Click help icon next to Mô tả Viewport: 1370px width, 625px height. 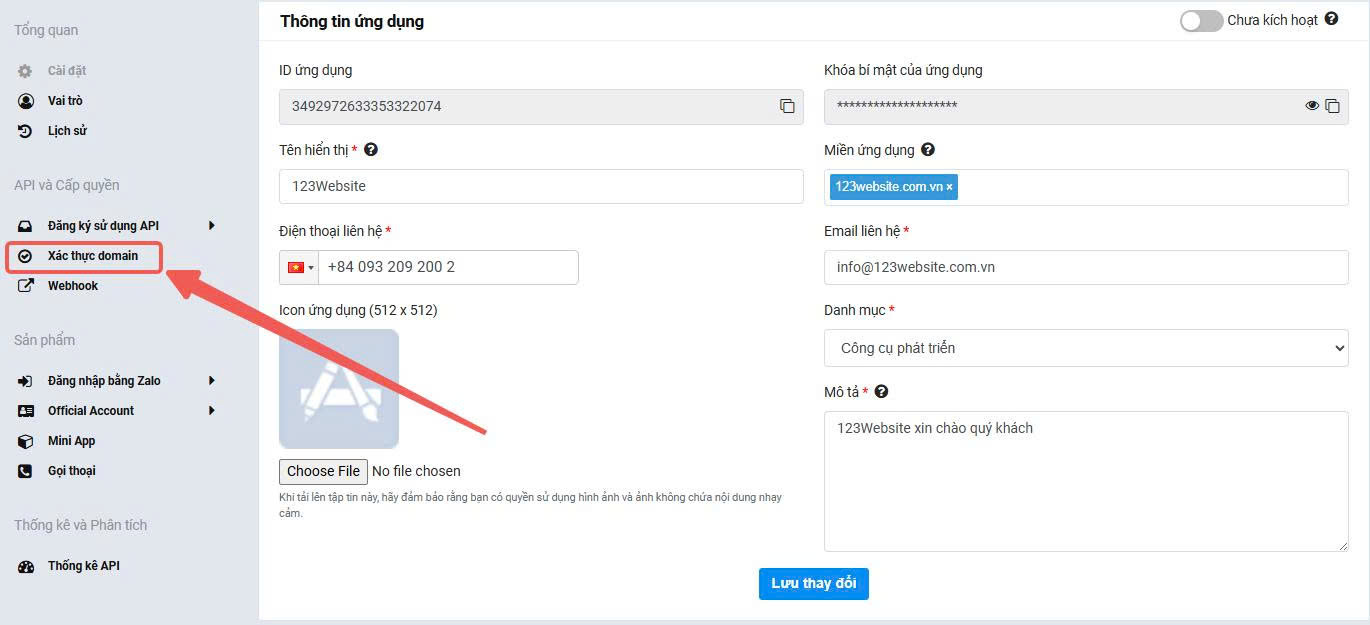tap(881, 392)
